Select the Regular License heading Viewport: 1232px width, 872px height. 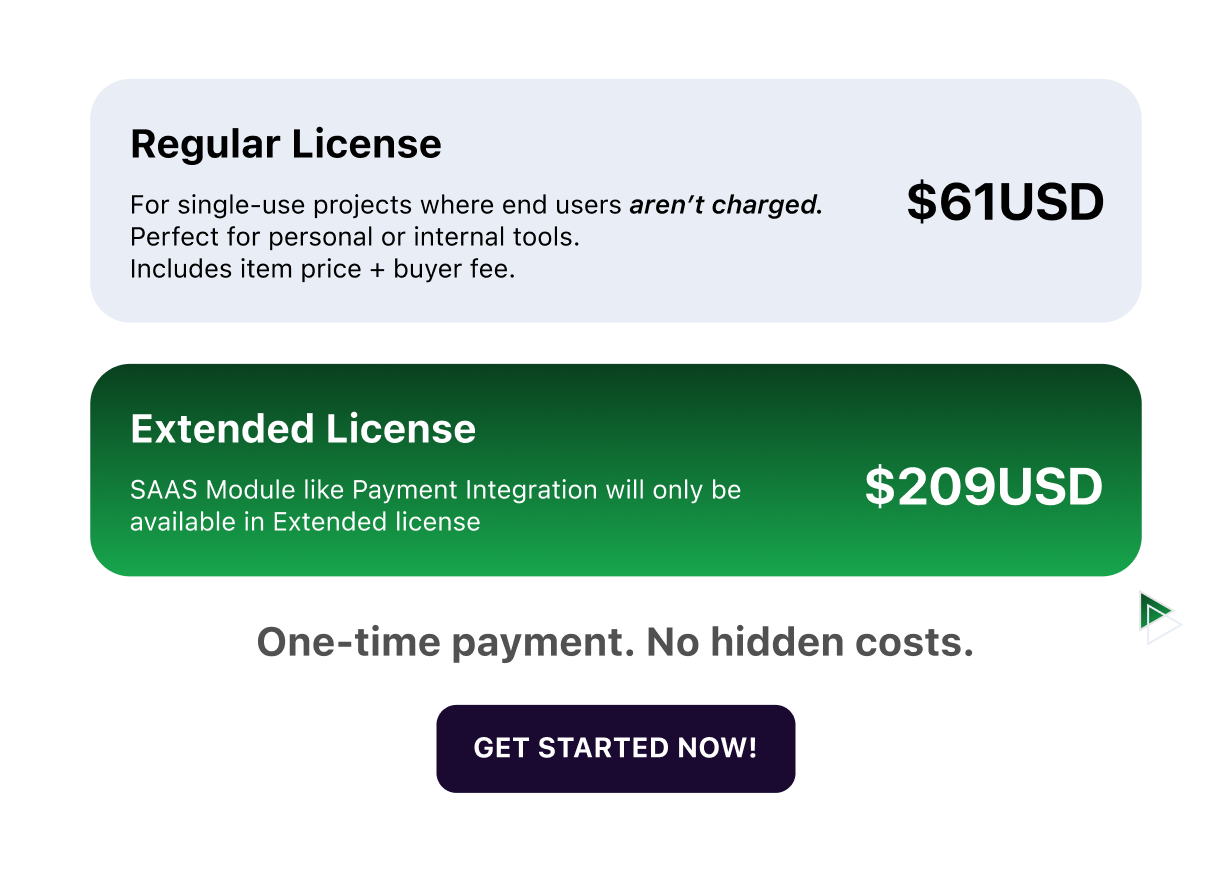click(286, 145)
